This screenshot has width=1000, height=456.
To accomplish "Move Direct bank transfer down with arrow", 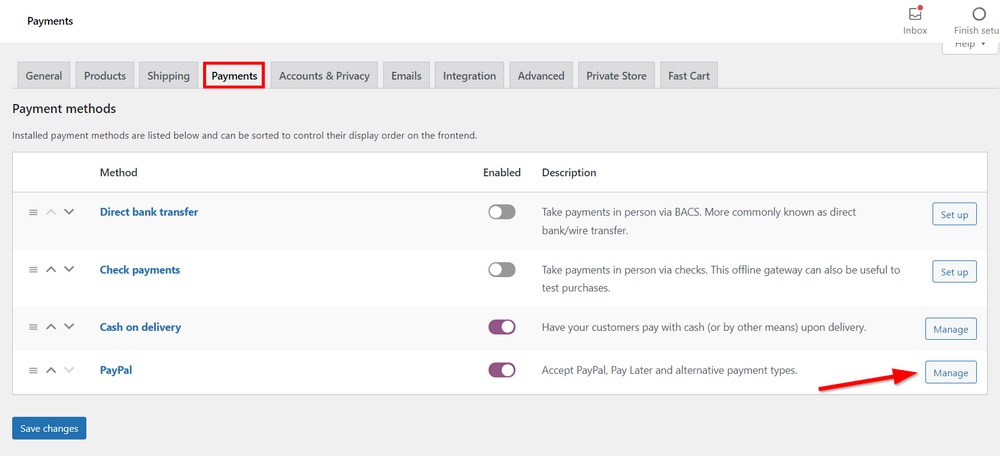I will pyautogui.click(x=69, y=212).
